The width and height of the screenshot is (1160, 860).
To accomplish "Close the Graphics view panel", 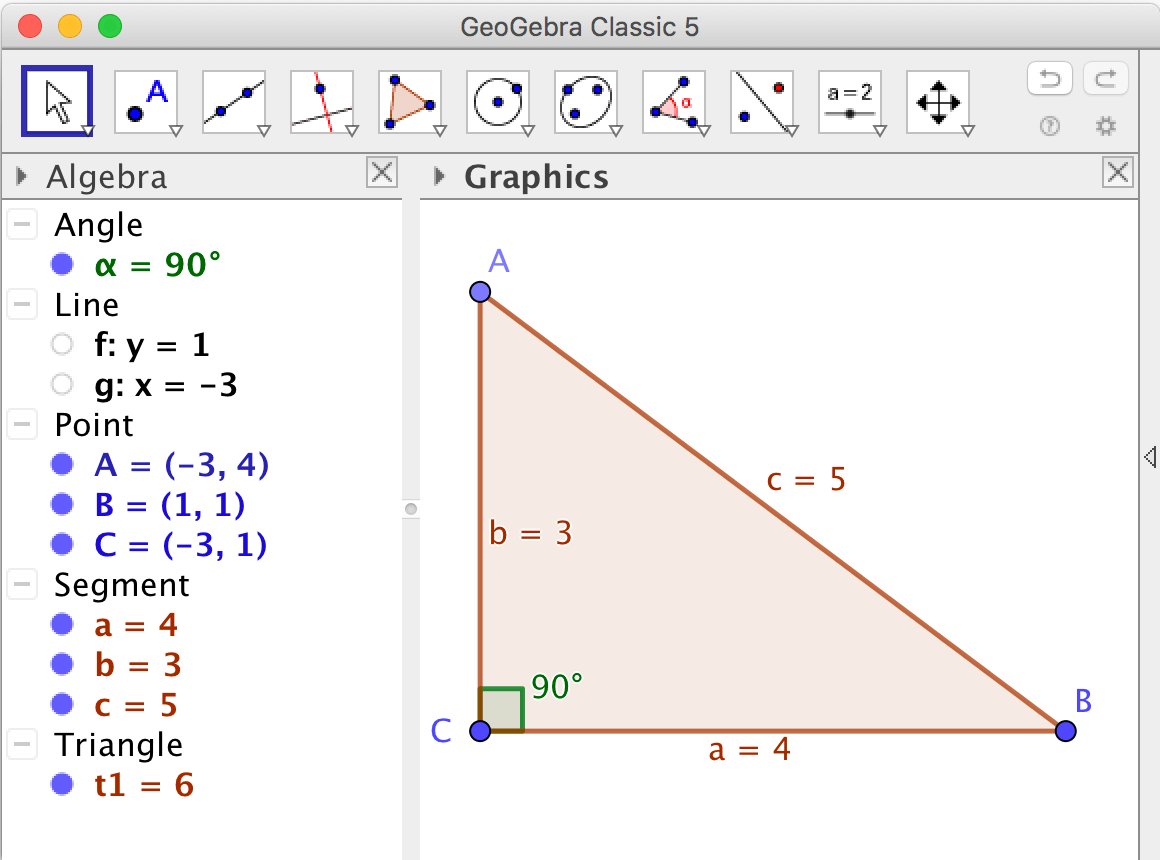I will tap(1118, 172).
